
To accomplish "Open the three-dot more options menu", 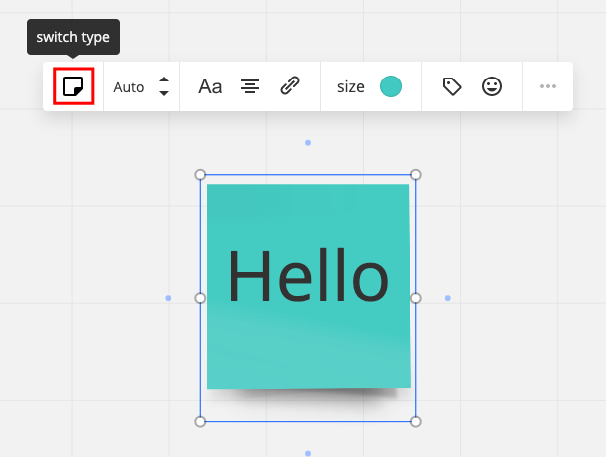I will tap(548, 87).
